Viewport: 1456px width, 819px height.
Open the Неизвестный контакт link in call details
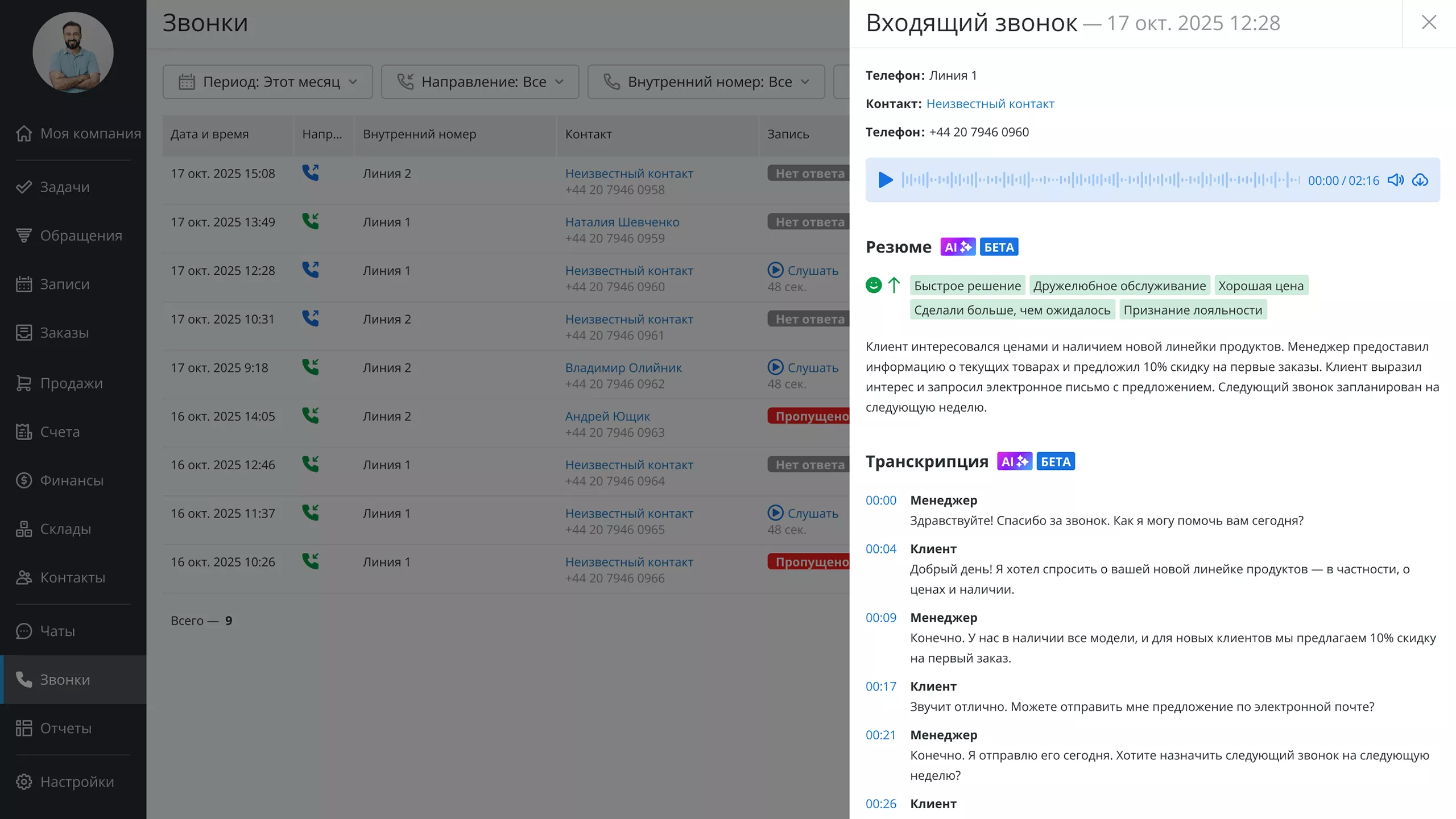click(x=990, y=104)
